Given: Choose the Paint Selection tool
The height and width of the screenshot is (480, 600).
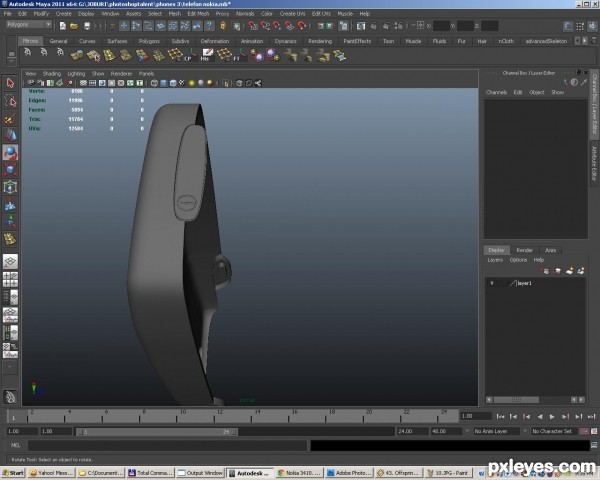Looking at the screenshot, I should [x=10, y=118].
